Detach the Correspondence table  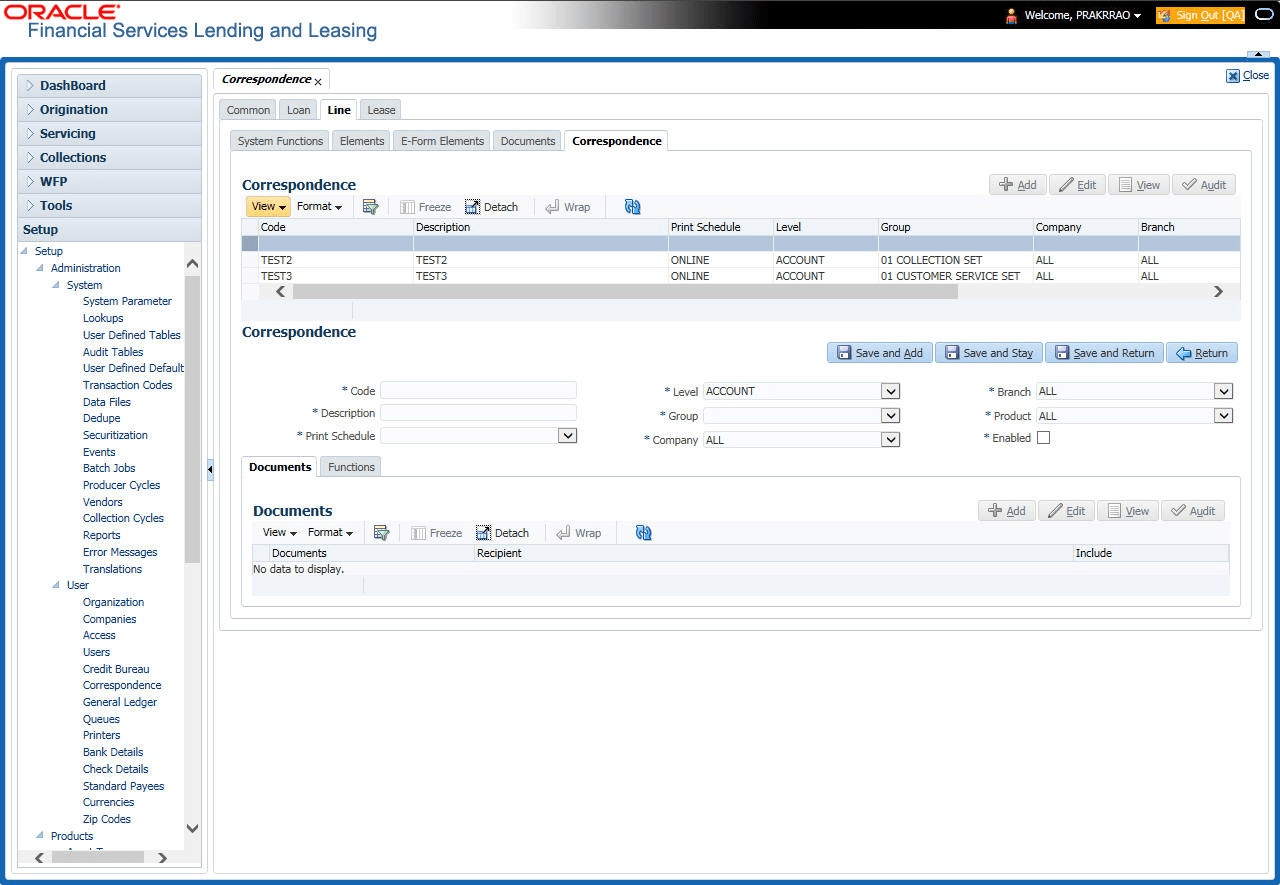pos(491,207)
